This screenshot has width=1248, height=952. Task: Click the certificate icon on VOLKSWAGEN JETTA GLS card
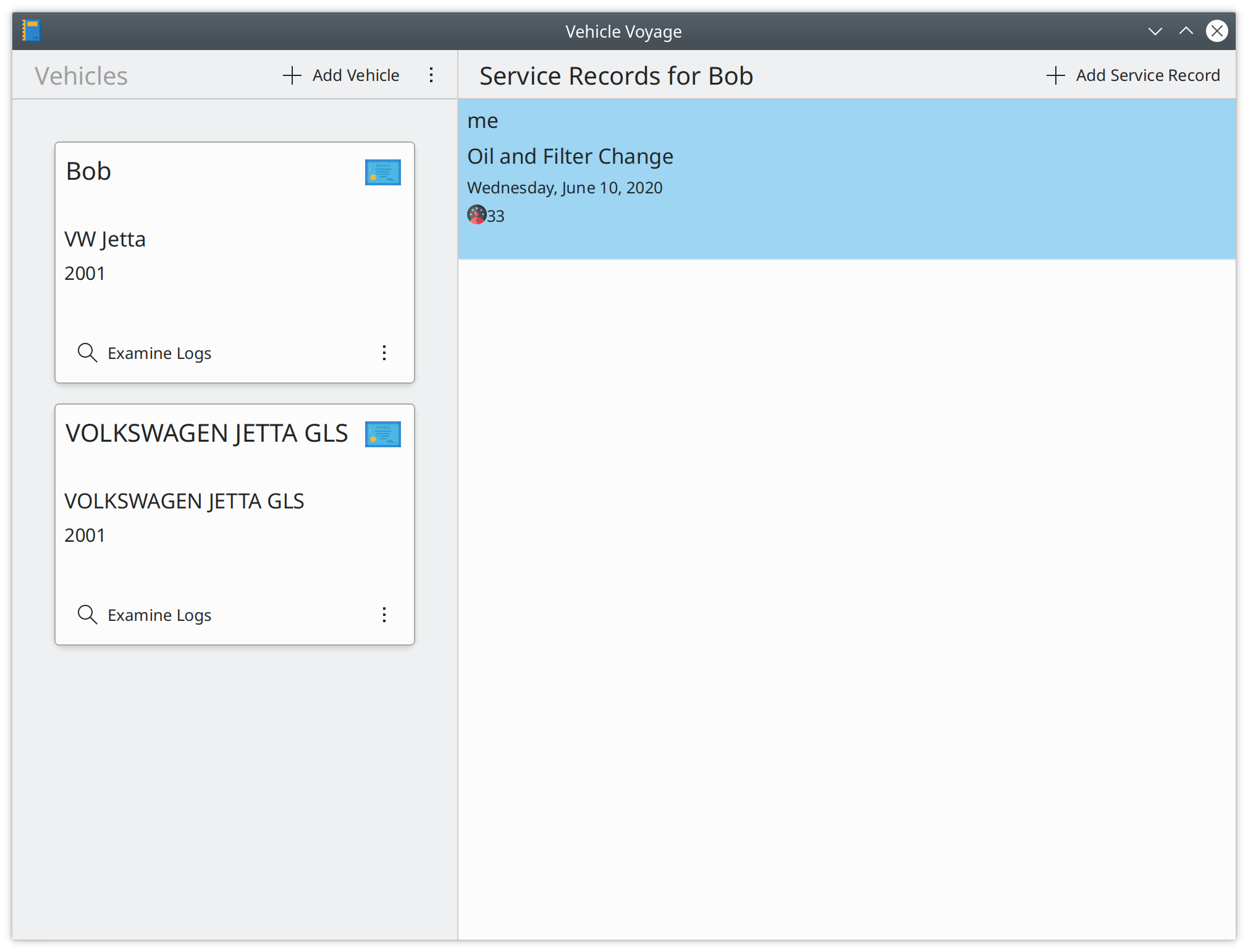pyautogui.click(x=382, y=434)
